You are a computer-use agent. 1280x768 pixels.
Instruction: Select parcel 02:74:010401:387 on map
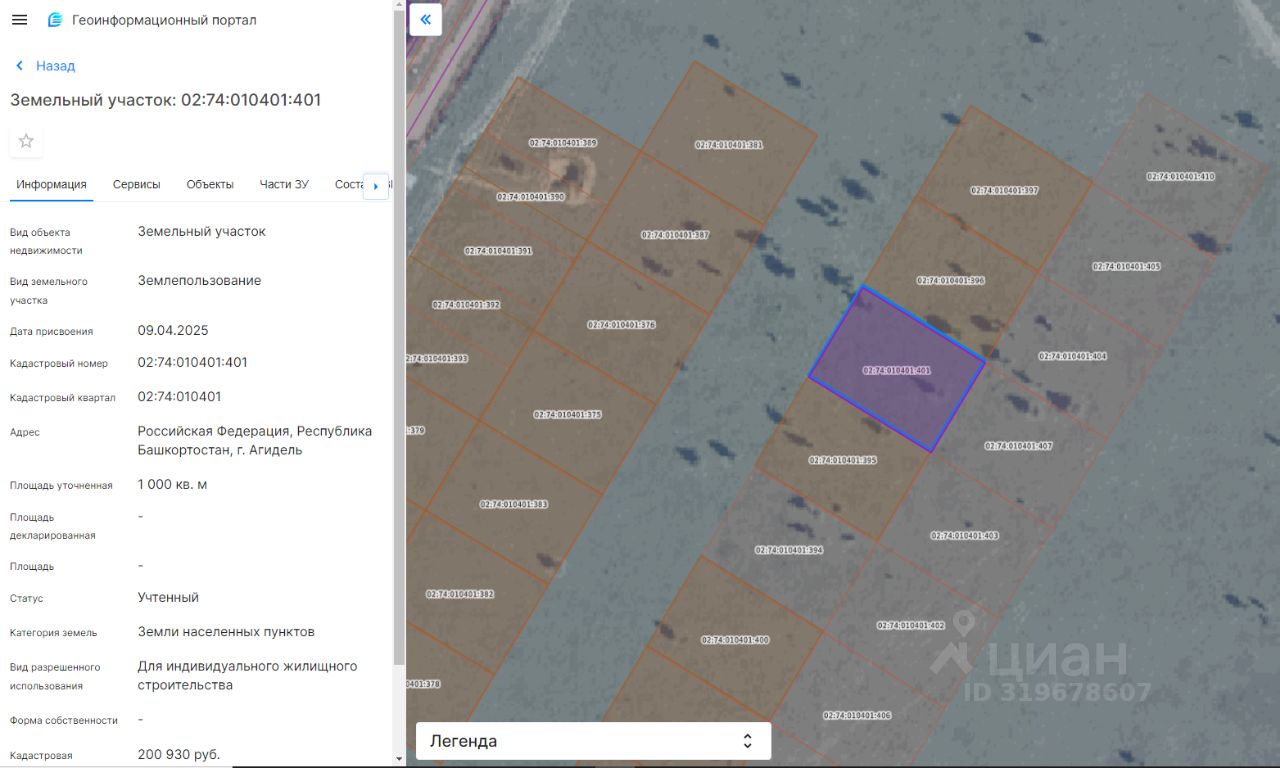point(675,235)
